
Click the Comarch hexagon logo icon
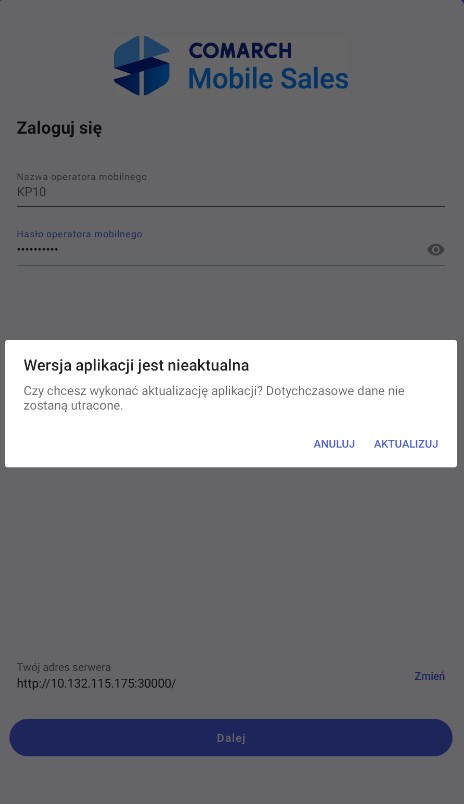142,65
